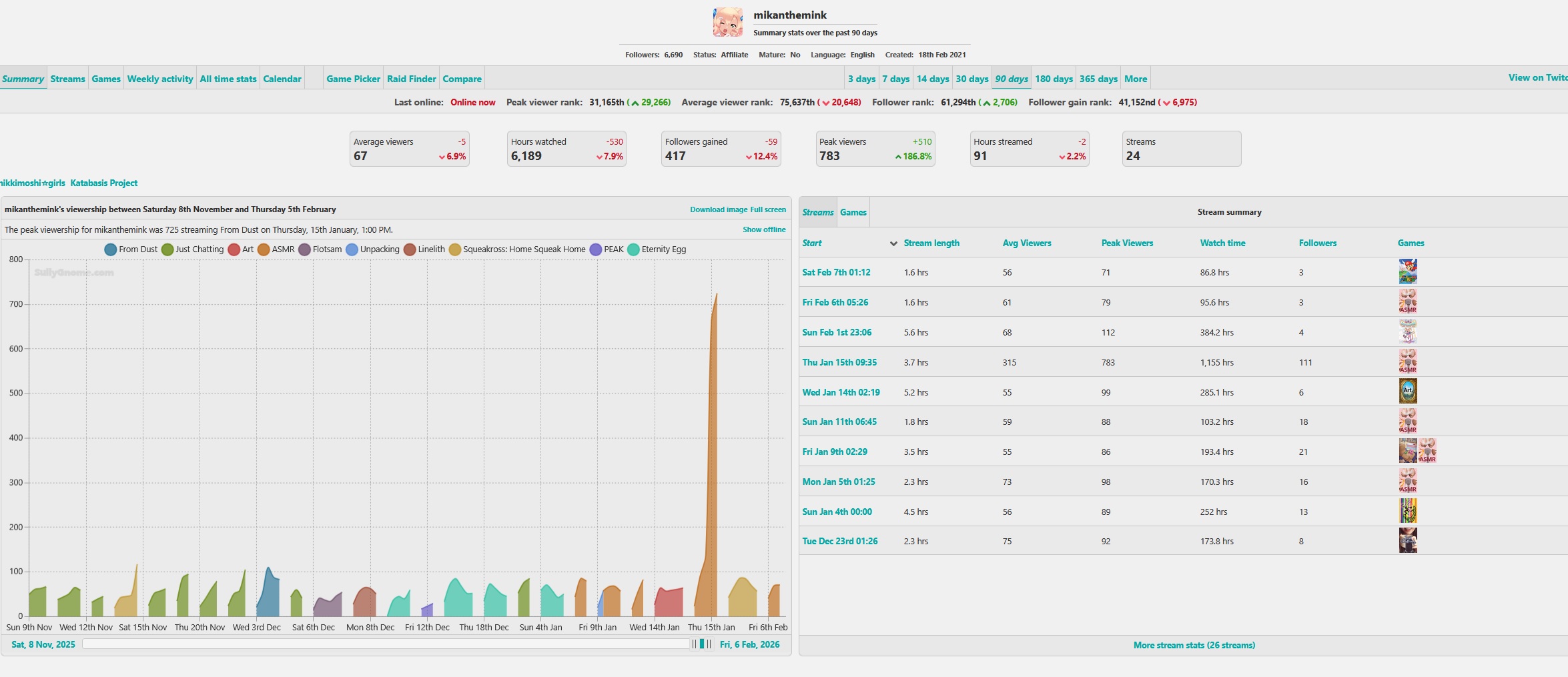This screenshot has height=677, width=1568.
Task: Open Streams tab in top navigation
Action: pyautogui.click(x=67, y=79)
